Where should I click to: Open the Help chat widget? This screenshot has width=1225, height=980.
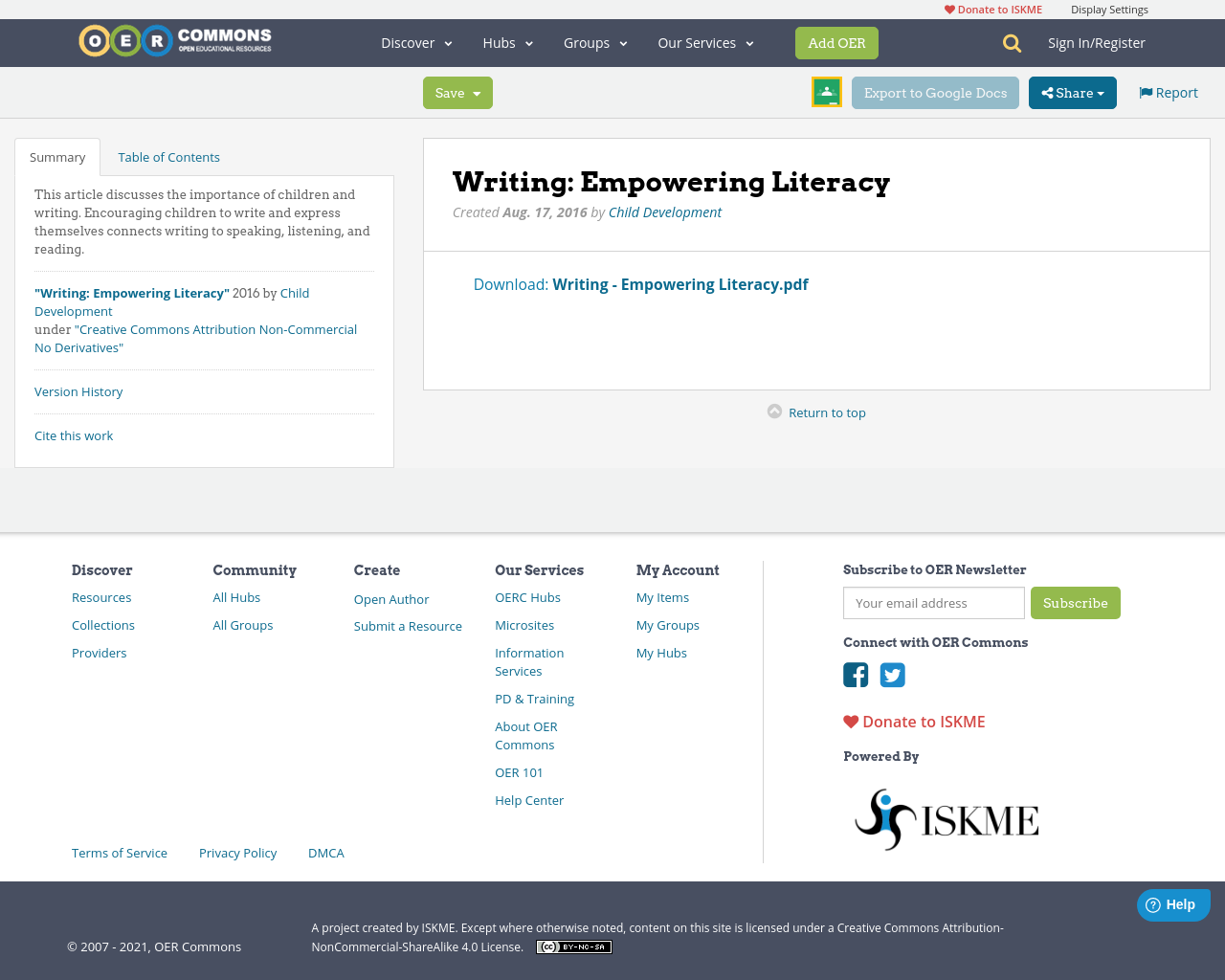click(1173, 904)
